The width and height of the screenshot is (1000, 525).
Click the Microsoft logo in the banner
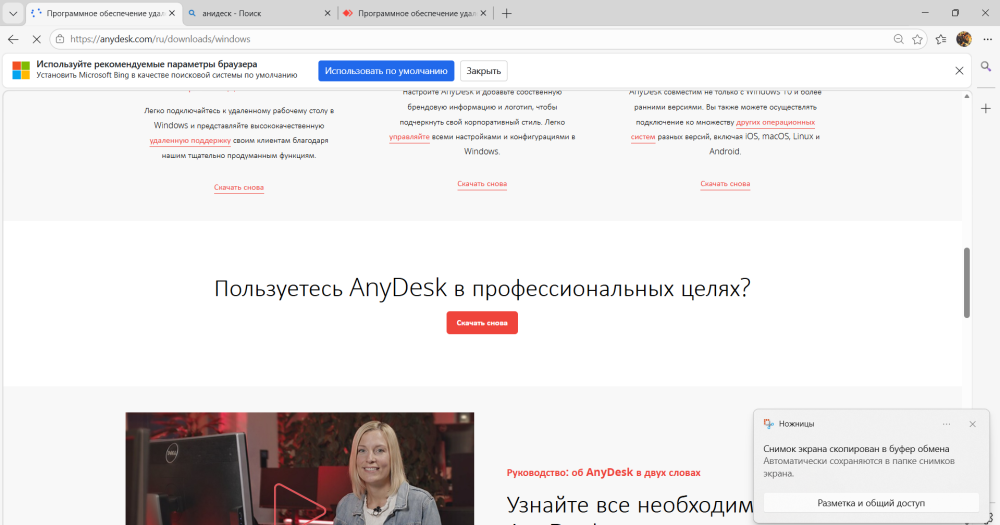(x=21, y=70)
